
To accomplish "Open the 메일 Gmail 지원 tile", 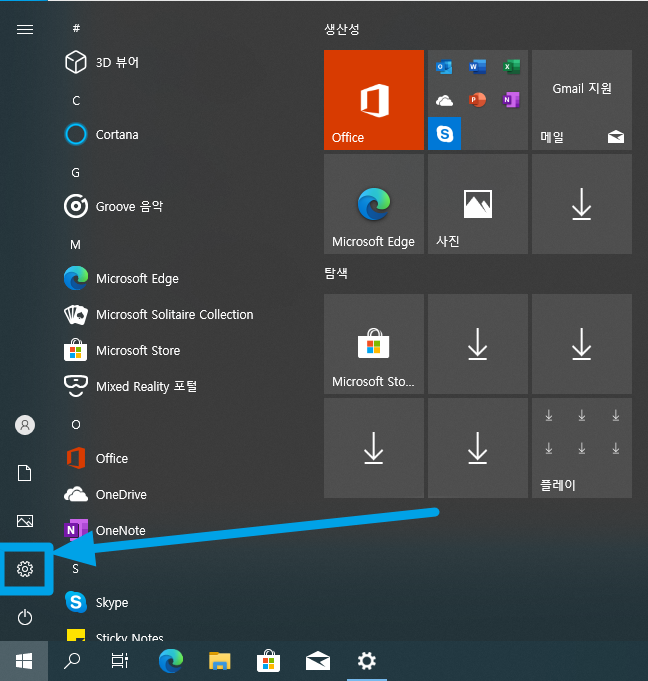I will (582, 100).
